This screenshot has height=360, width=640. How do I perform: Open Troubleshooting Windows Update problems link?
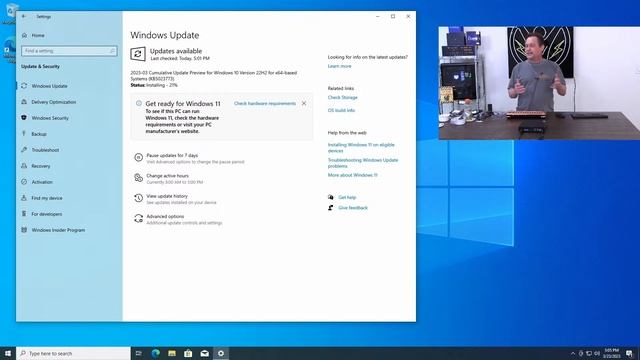click(363, 163)
